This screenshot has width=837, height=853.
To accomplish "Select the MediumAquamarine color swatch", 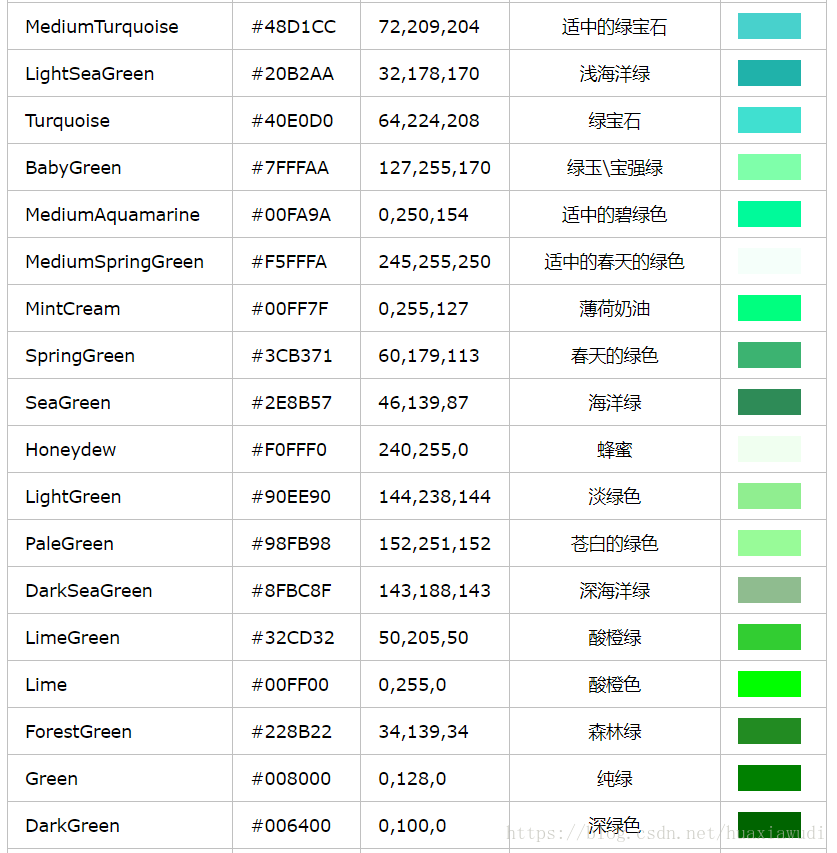I will point(769,214).
